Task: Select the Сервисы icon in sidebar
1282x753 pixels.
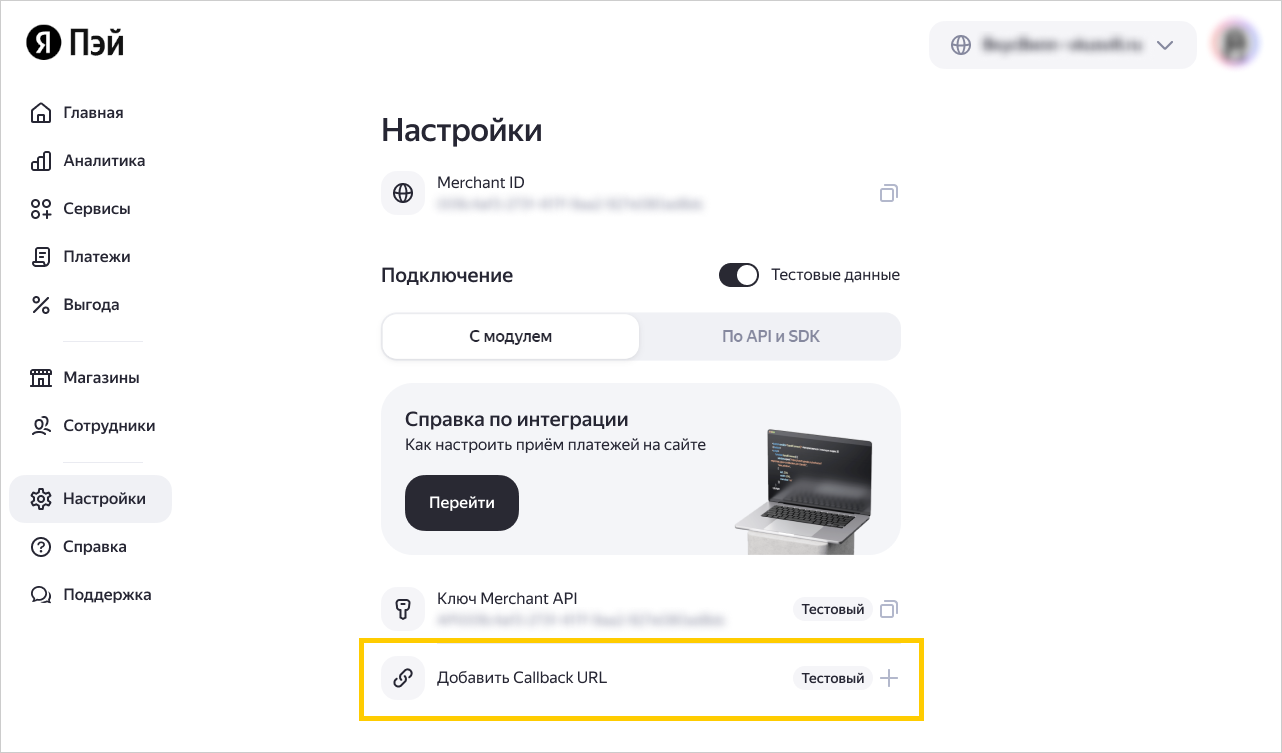Action: tap(41, 208)
